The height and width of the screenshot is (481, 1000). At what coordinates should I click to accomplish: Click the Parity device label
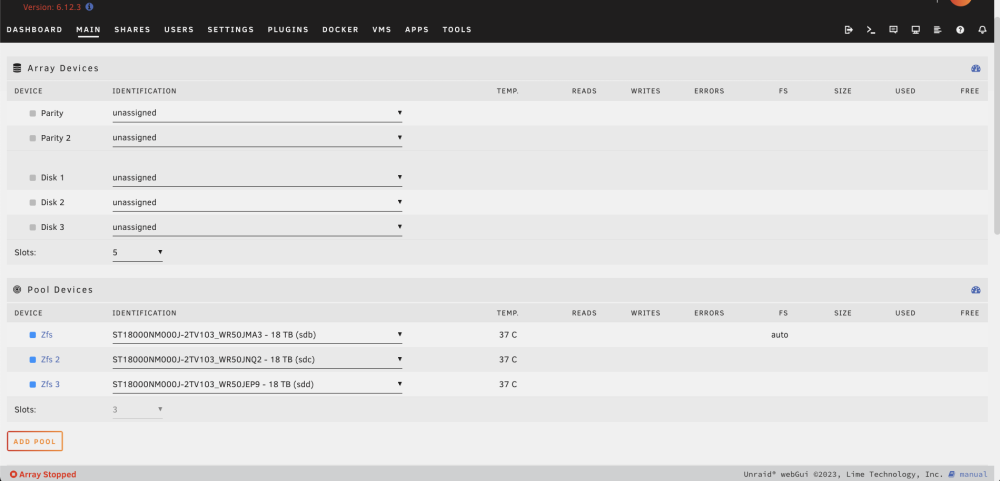click(52, 113)
